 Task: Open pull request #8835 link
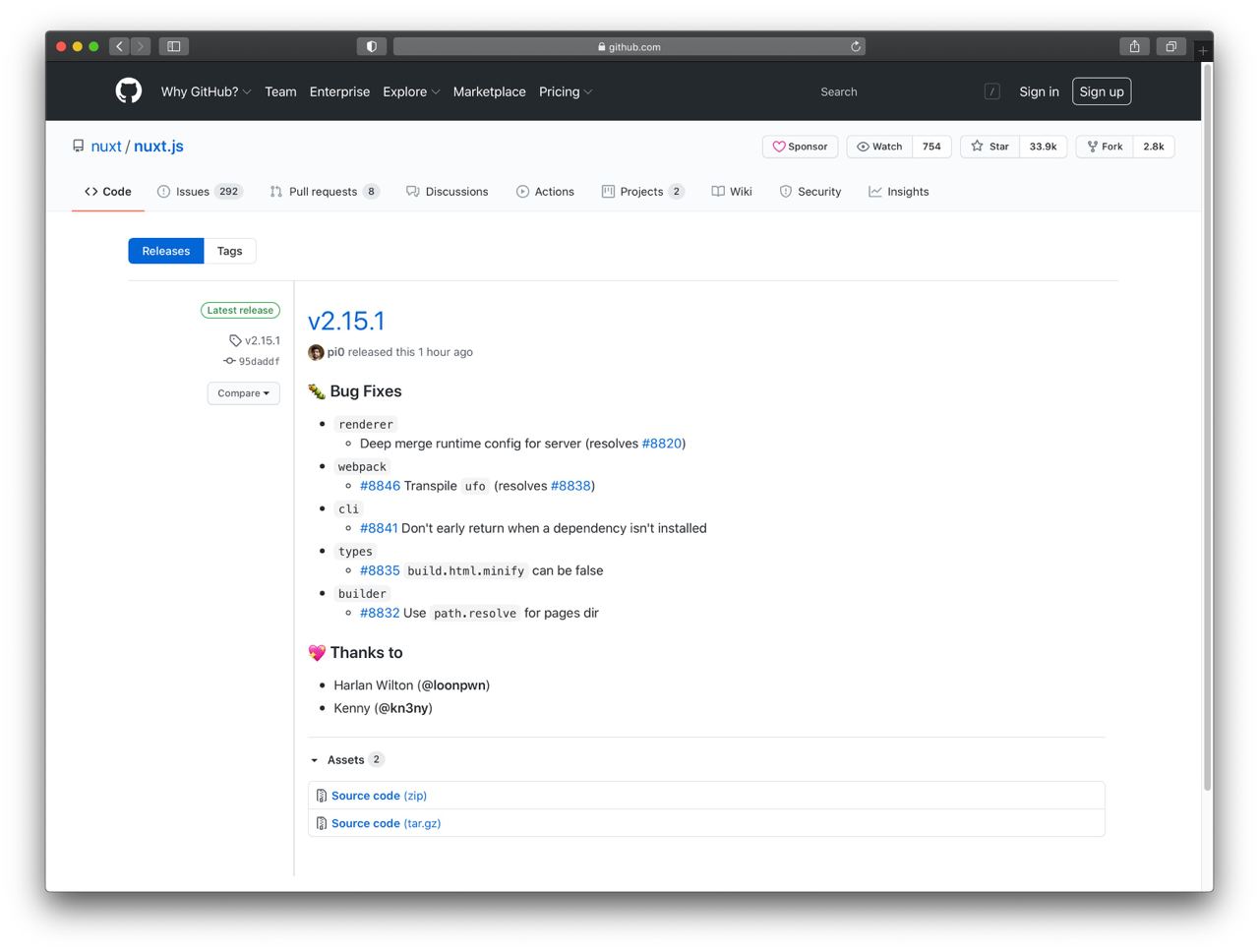pyautogui.click(x=380, y=570)
